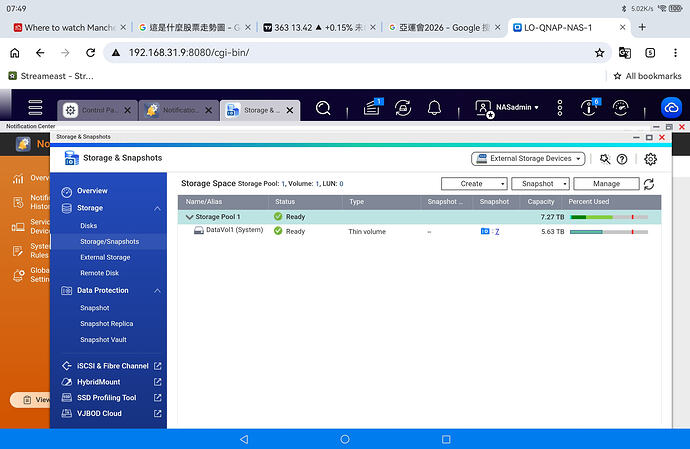Tap Android recent apps button
This screenshot has width=690, height=449.
click(446, 439)
